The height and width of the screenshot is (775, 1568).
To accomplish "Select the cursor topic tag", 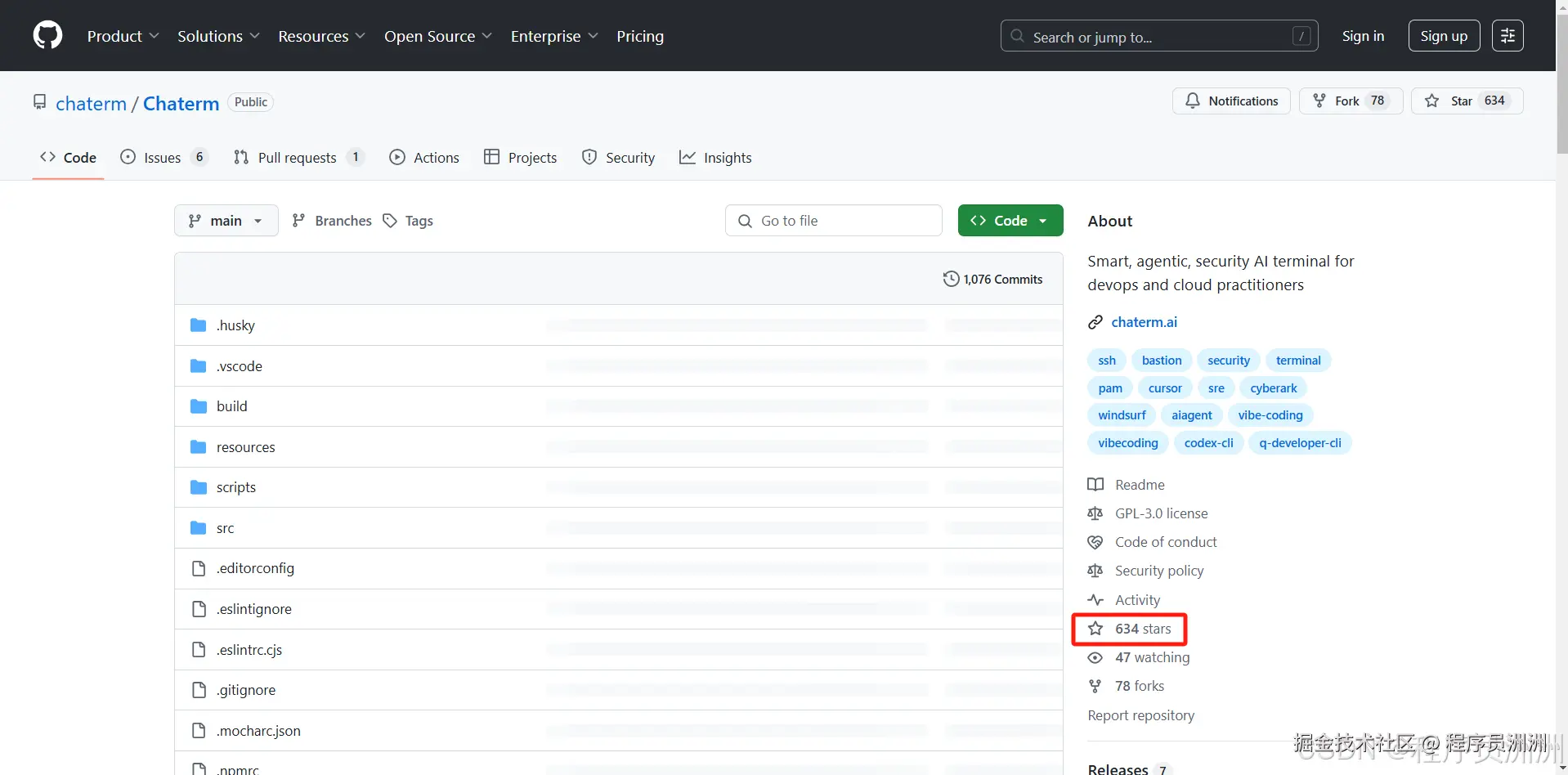I will pyautogui.click(x=1165, y=388).
